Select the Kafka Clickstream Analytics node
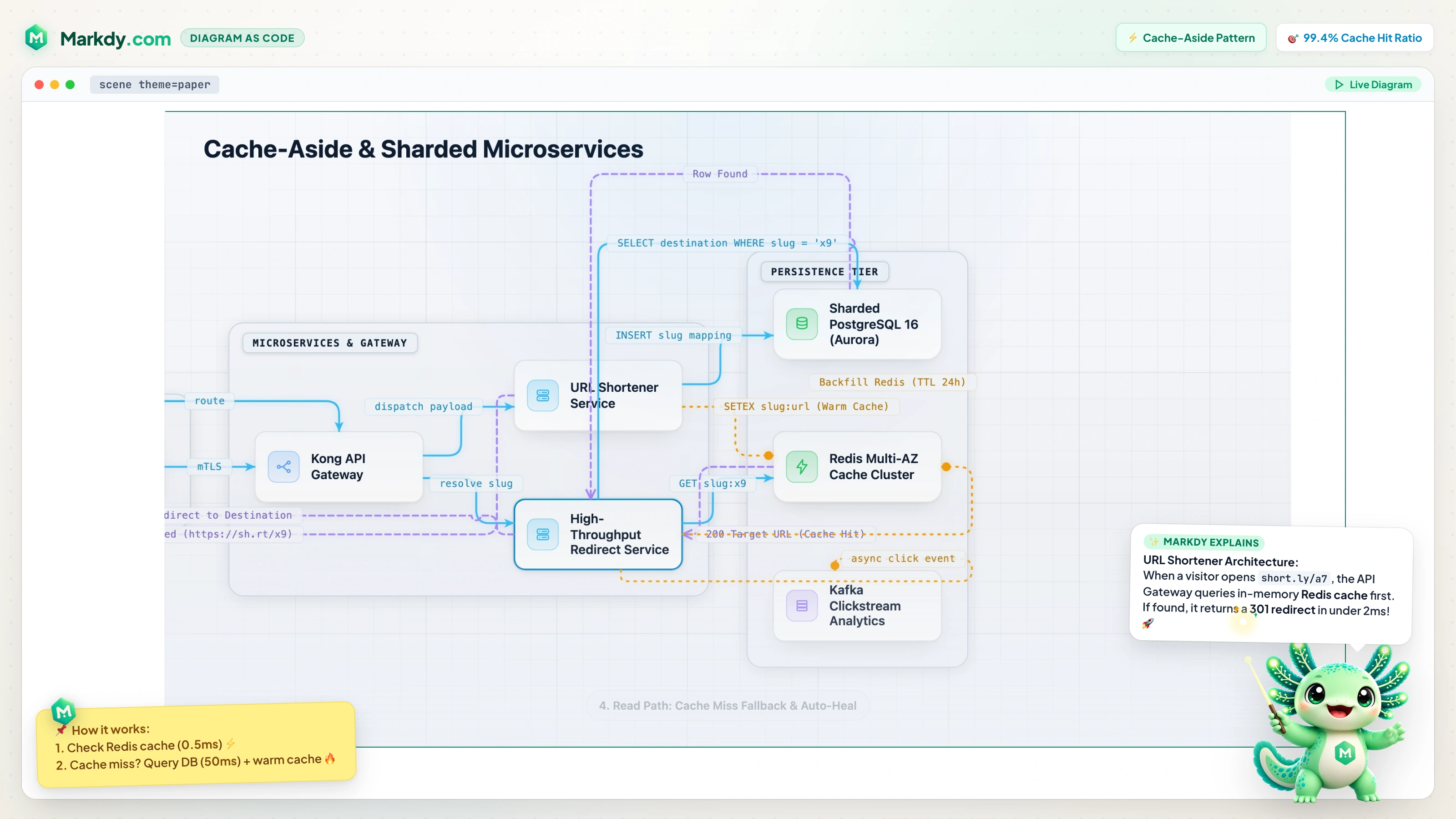Image resolution: width=1456 pixels, height=819 pixels. point(857,605)
